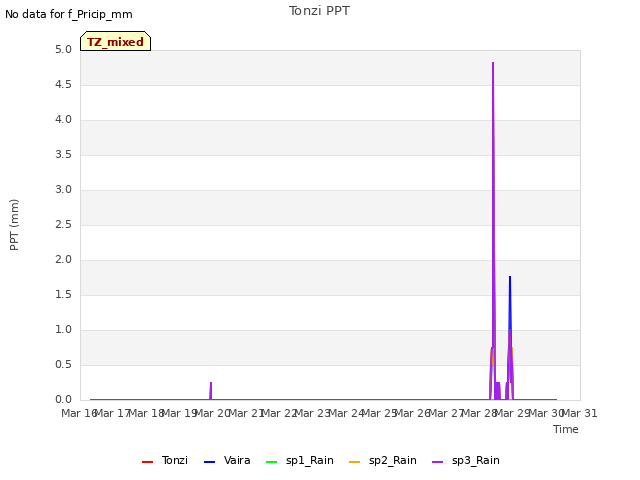Click the 4.5 y-axis tick label
This screenshot has height=480, width=640.
pyautogui.click(x=63, y=84)
